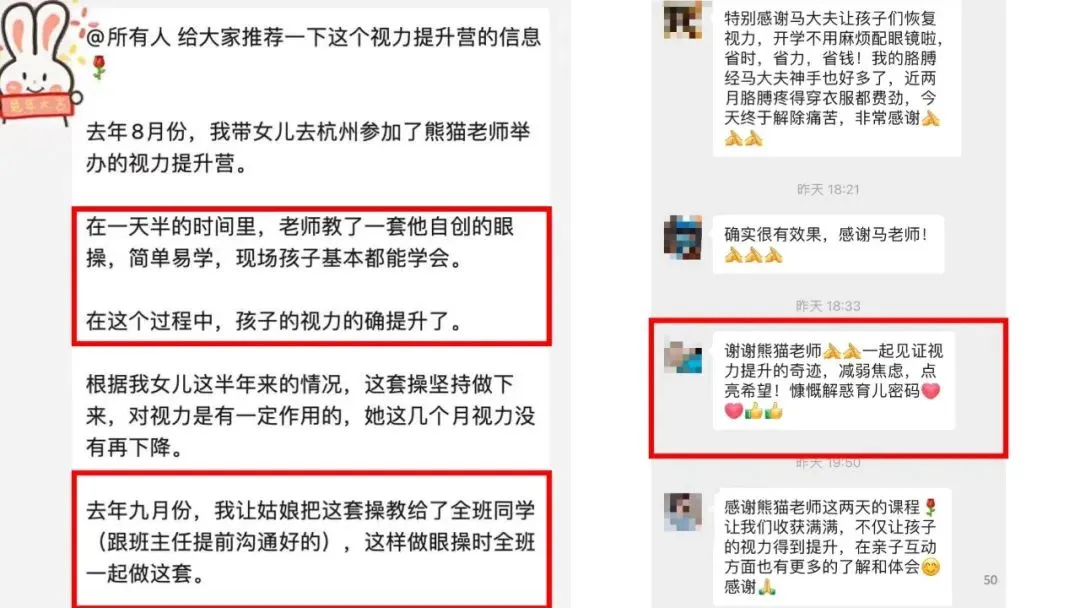Select the 特别感谢马大夫 chat bubble
The width and height of the screenshot is (1080, 608).
click(x=836, y=78)
